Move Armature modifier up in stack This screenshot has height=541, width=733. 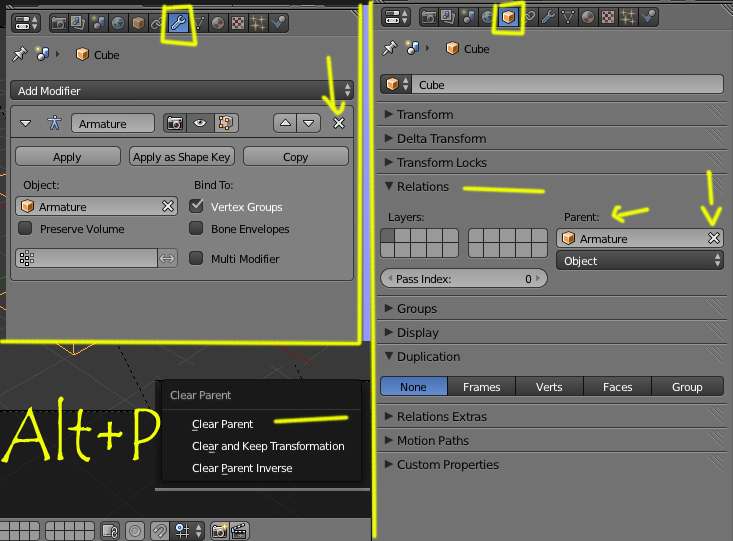(285, 123)
